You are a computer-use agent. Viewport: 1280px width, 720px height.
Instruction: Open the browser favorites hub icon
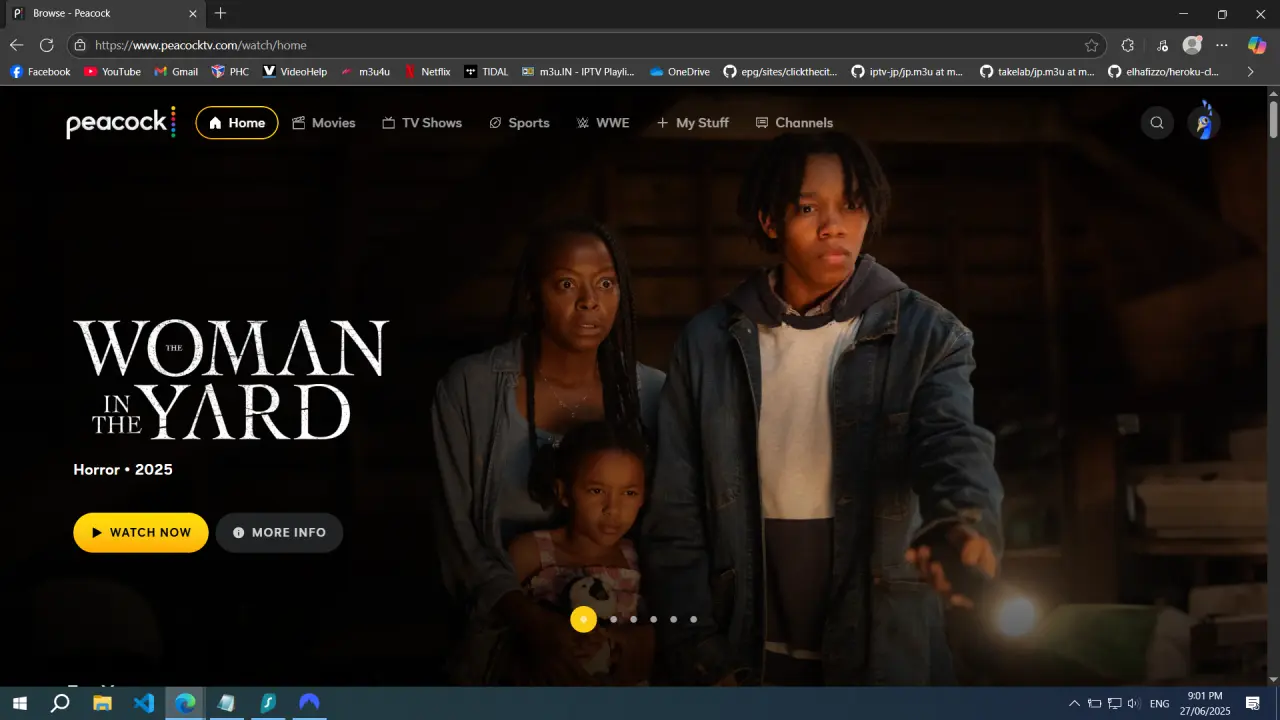(x=1162, y=45)
